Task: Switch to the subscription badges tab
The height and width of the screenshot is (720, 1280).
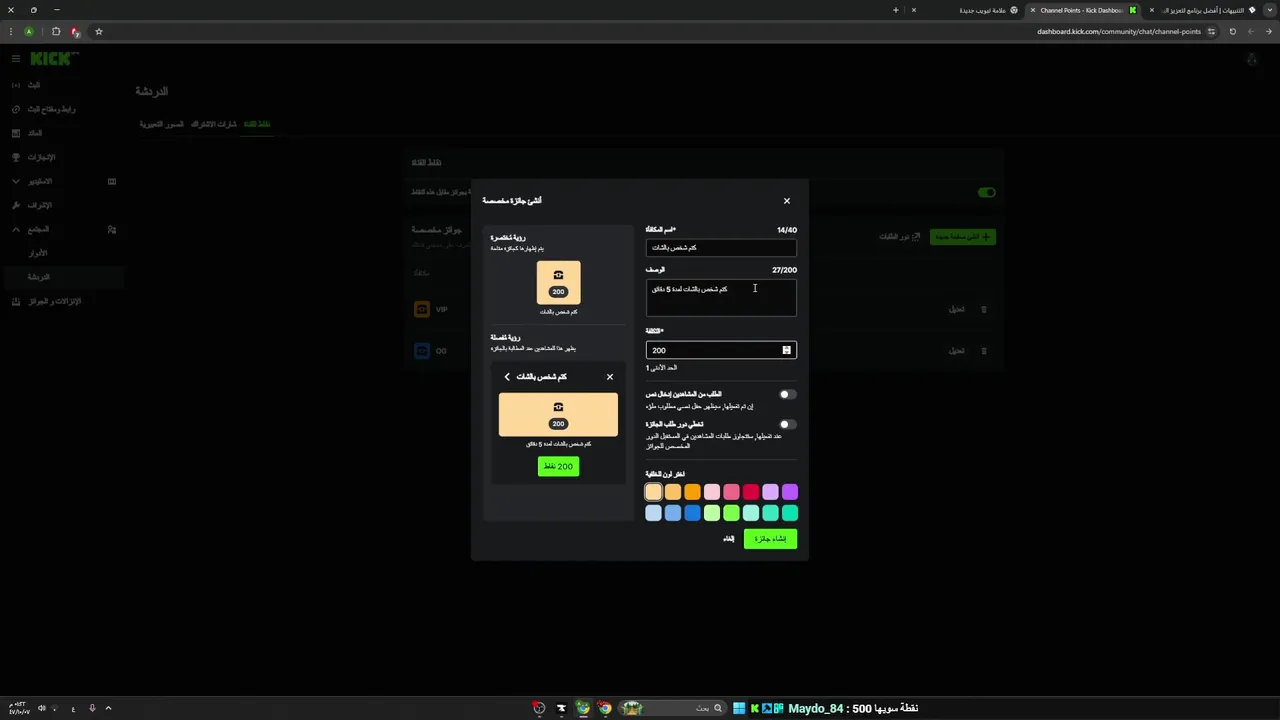Action: tap(214, 124)
